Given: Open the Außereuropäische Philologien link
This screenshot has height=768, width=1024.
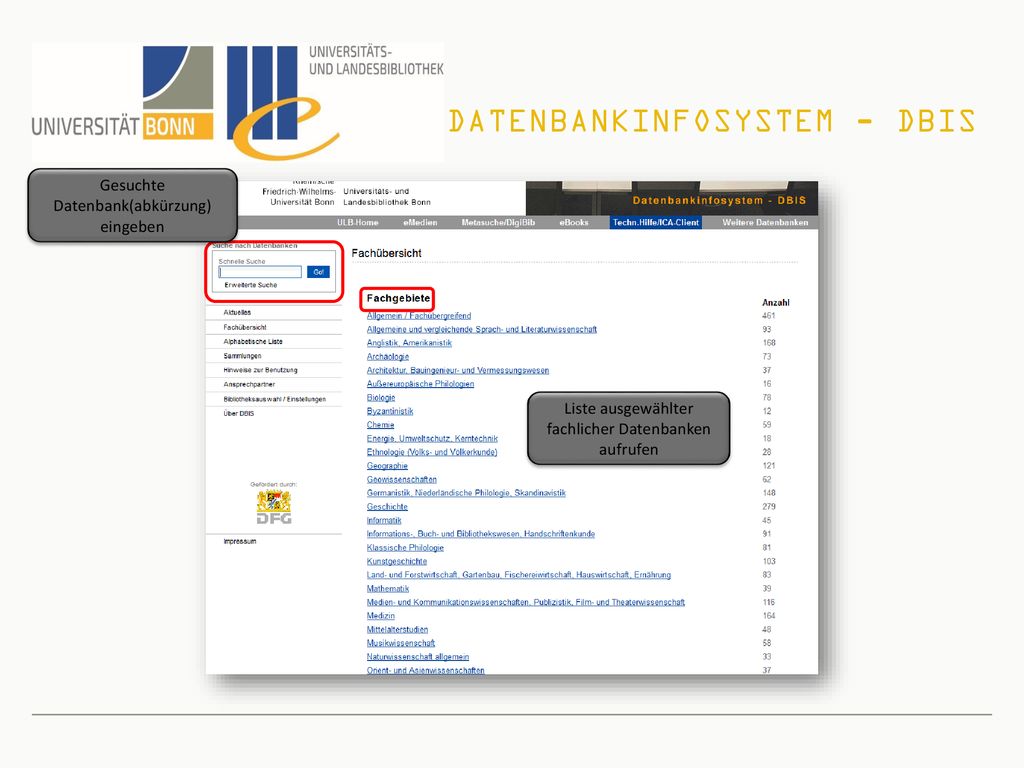Looking at the screenshot, I should coord(420,384).
